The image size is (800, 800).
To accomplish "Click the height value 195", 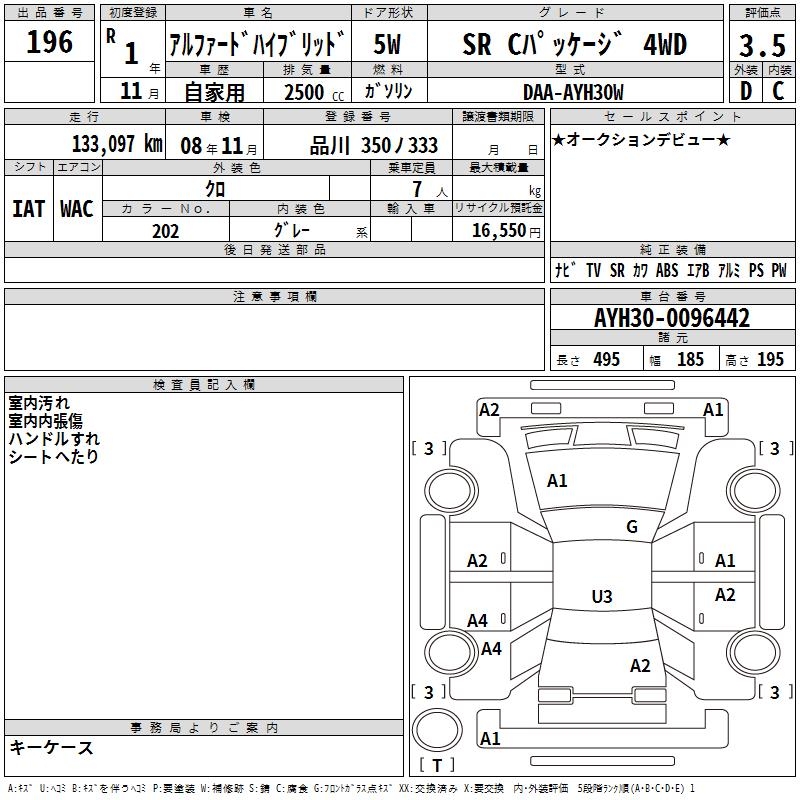I will pyautogui.click(x=770, y=359).
